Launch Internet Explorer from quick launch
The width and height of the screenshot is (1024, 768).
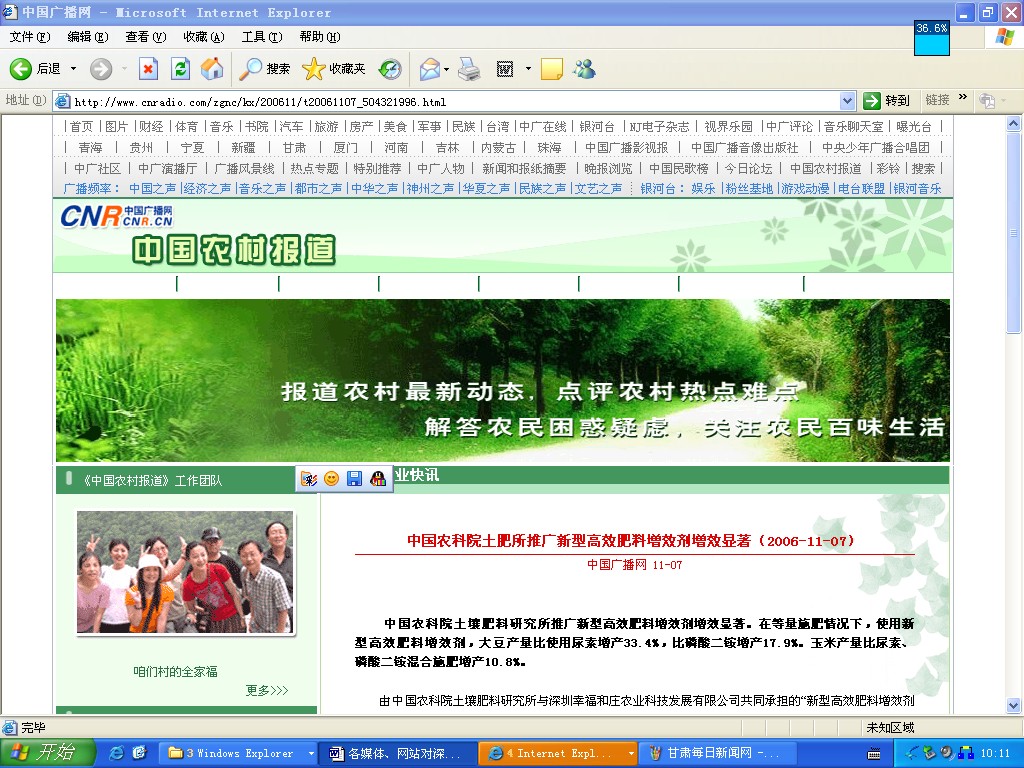117,753
